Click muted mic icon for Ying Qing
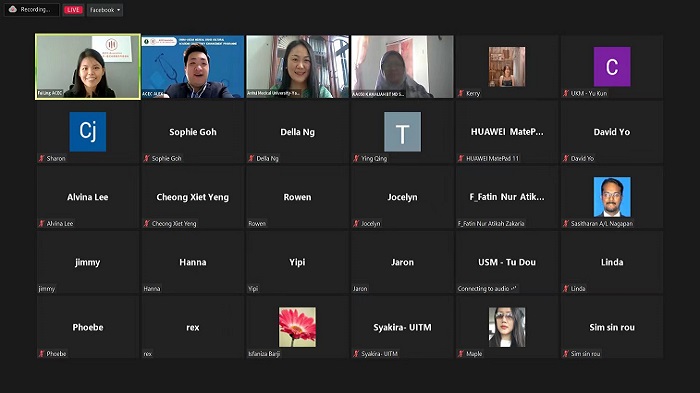Image resolution: width=700 pixels, height=393 pixels. click(x=356, y=158)
